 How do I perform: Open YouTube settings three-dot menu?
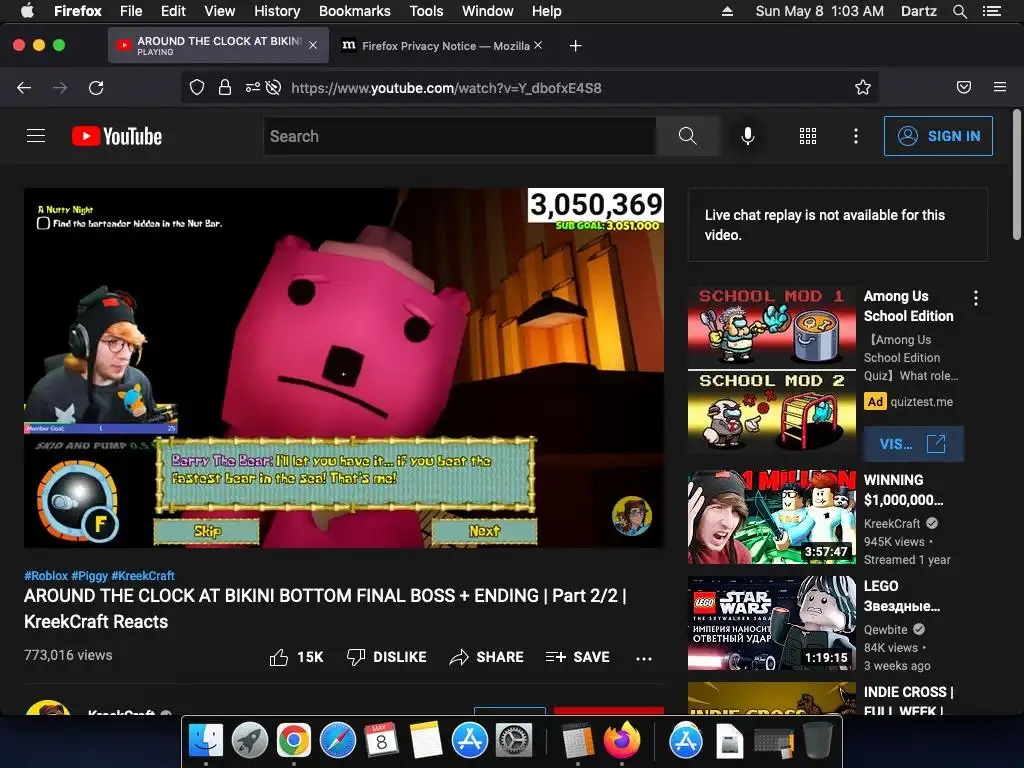pyautogui.click(x=856, y=136)
